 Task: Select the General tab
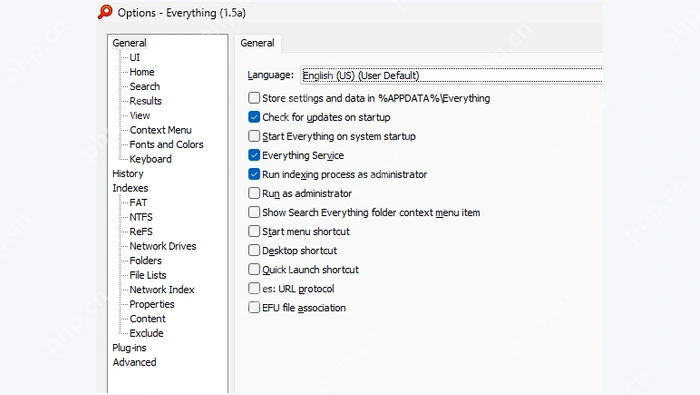click(x=257, y=43)
